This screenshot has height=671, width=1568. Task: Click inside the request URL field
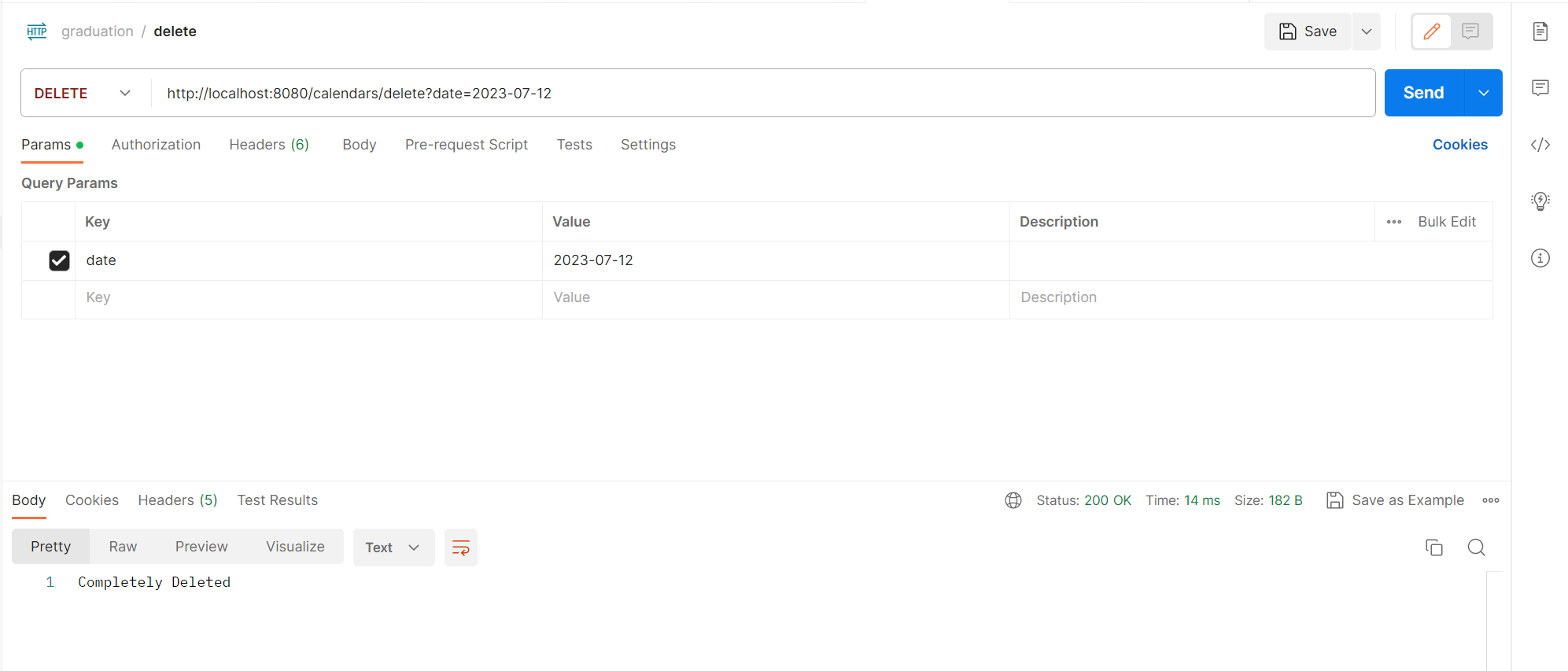[x=763, y=93]
